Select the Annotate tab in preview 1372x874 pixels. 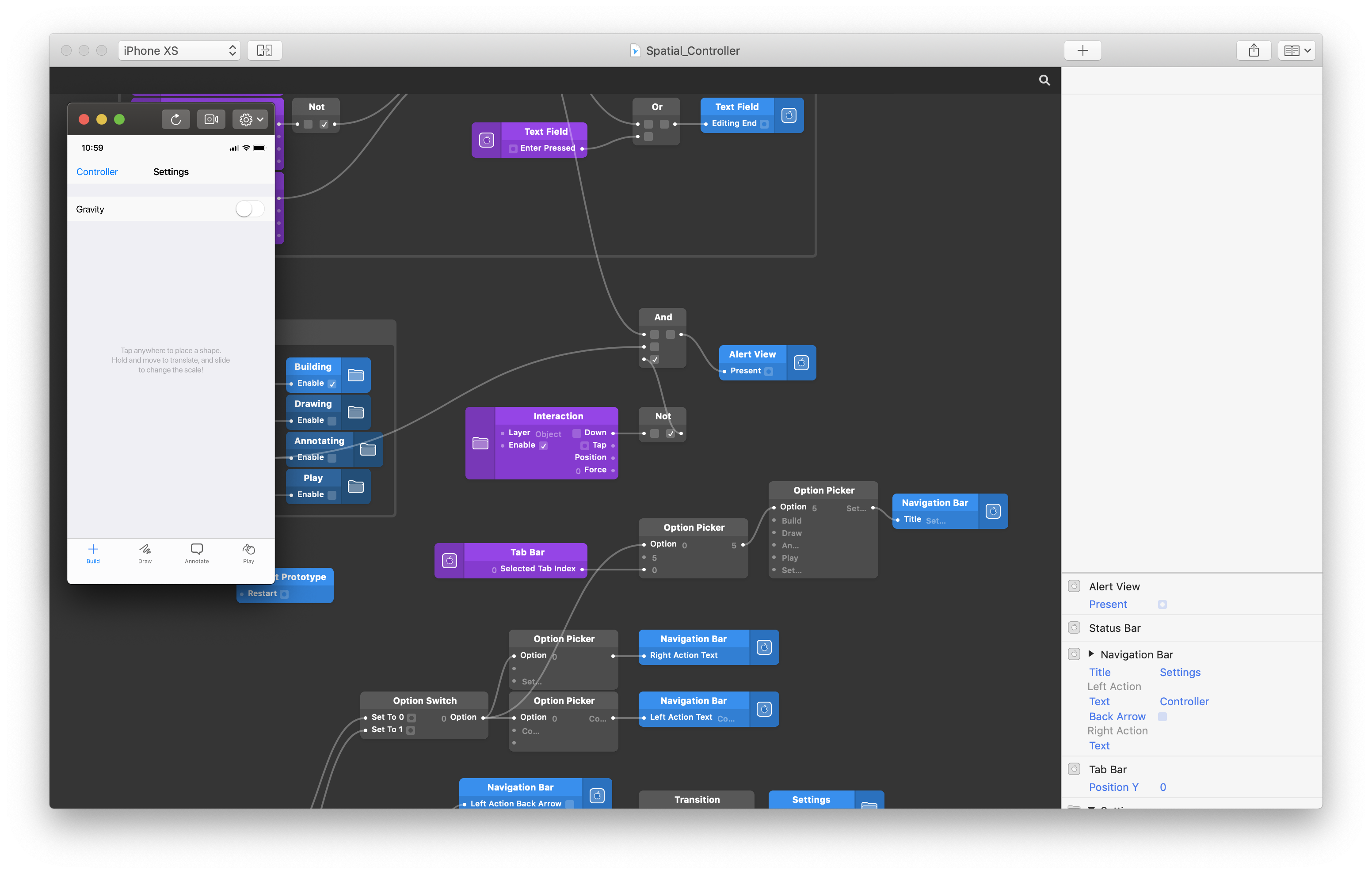(x=197, y=553)
